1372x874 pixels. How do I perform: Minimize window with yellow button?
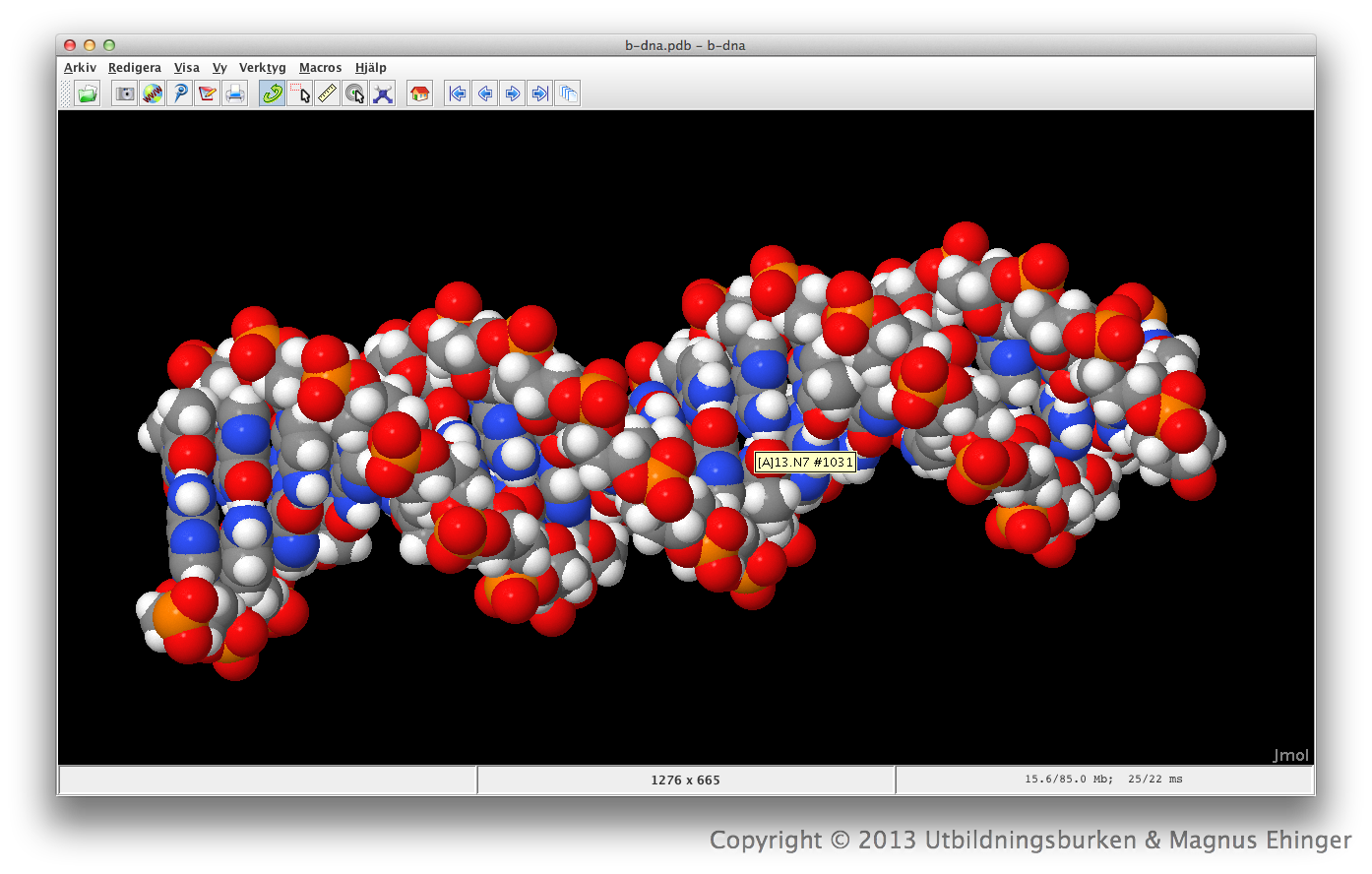point(90,45)
